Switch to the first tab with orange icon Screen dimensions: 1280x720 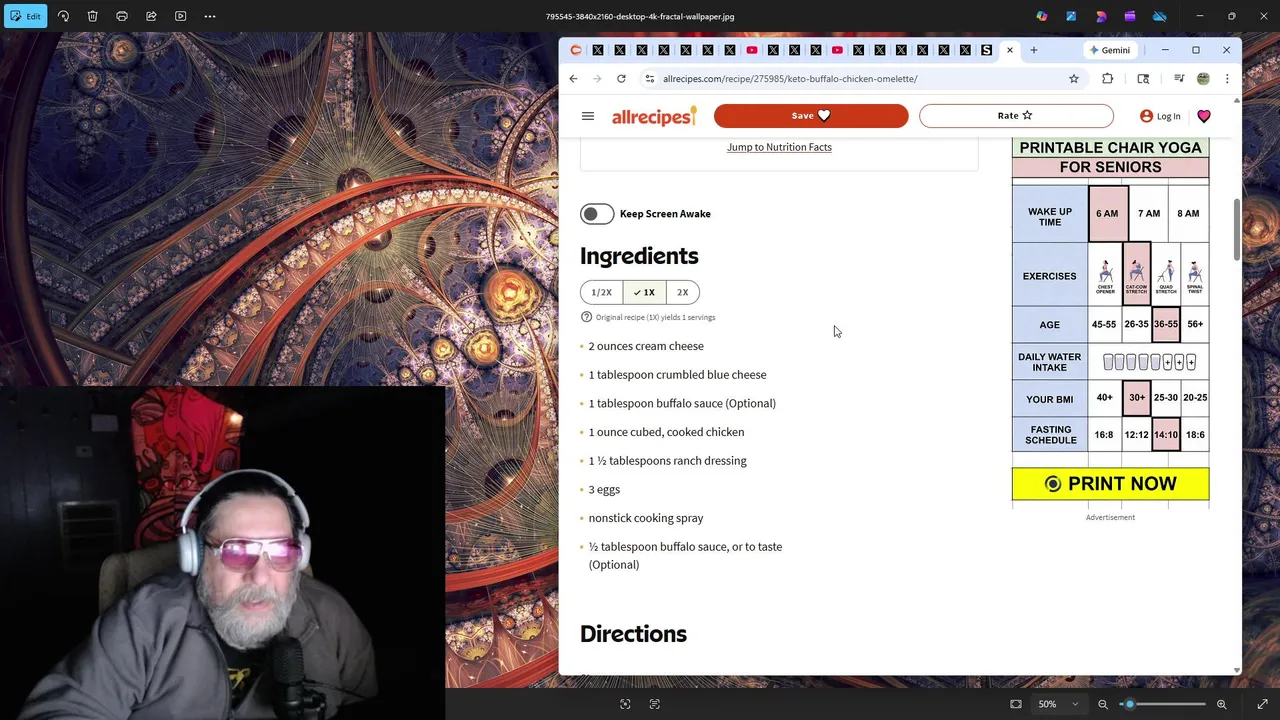point(576,50)
